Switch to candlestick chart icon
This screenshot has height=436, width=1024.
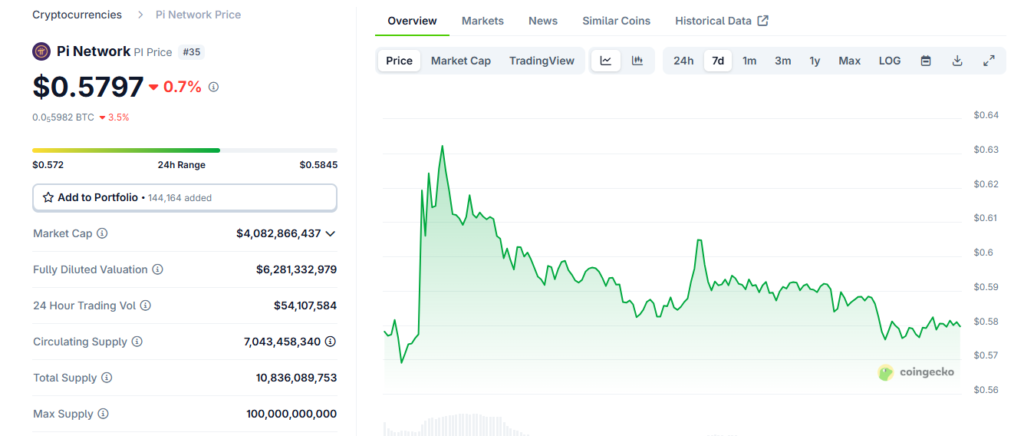637,61
